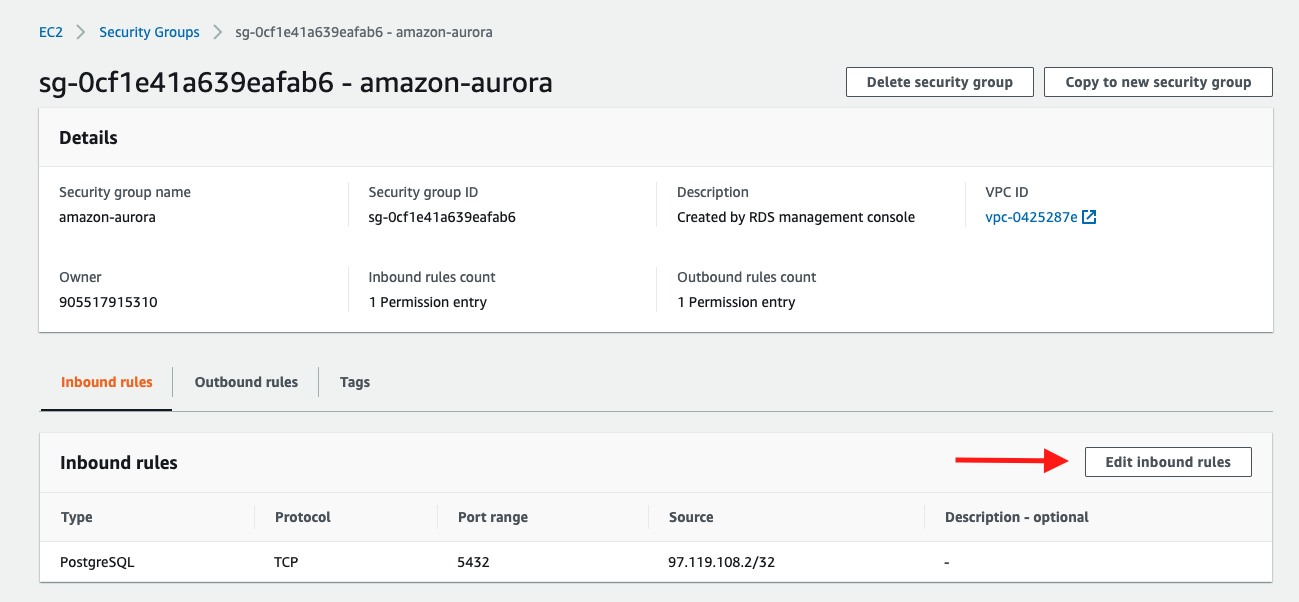The image size is (1299, 602).
Task: Open VPC link vpc-0425287e
Action: pos(1031,217)
